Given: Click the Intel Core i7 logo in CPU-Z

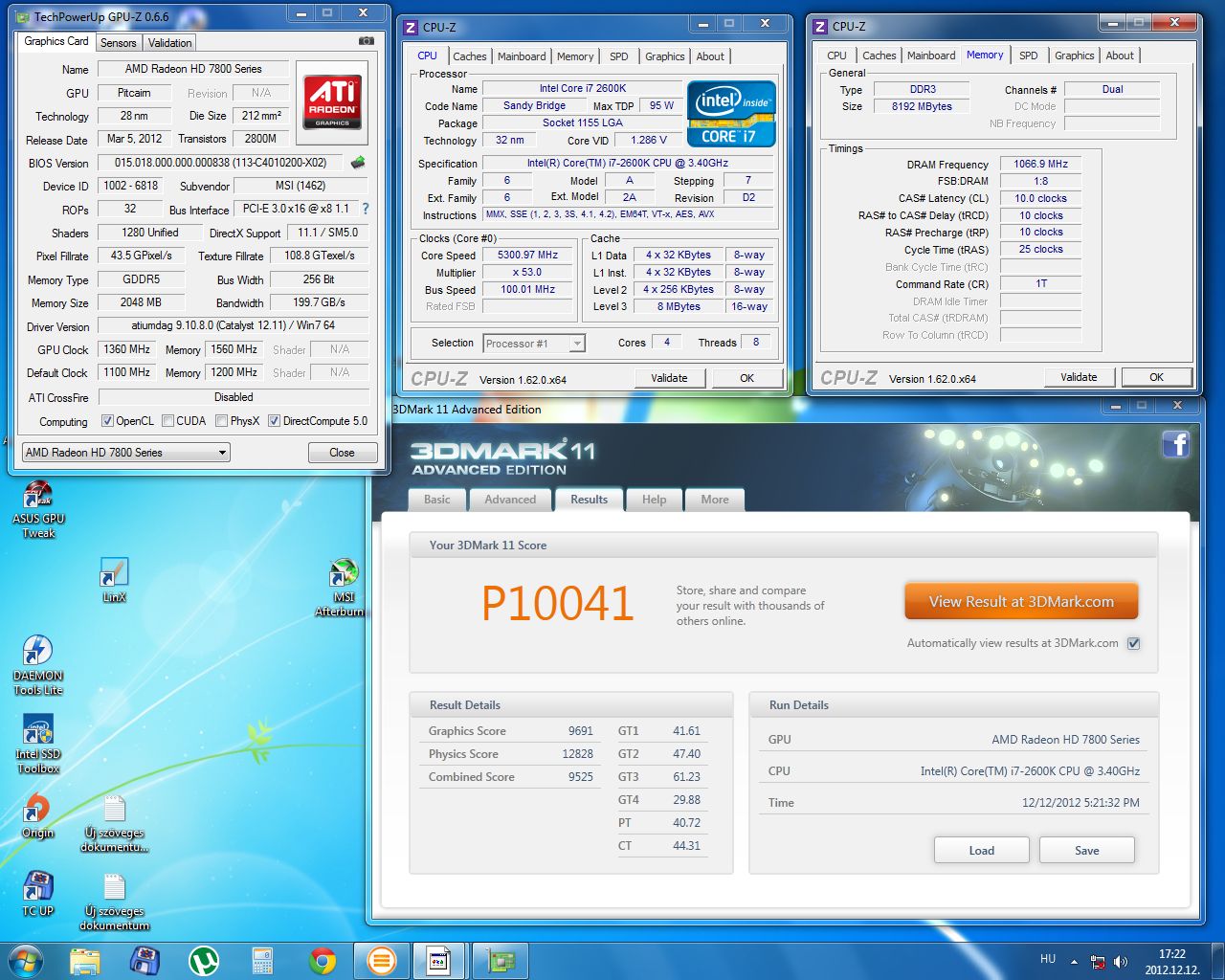Looking at the screenshot, I should pyautogui.click(x=731, y=114).
